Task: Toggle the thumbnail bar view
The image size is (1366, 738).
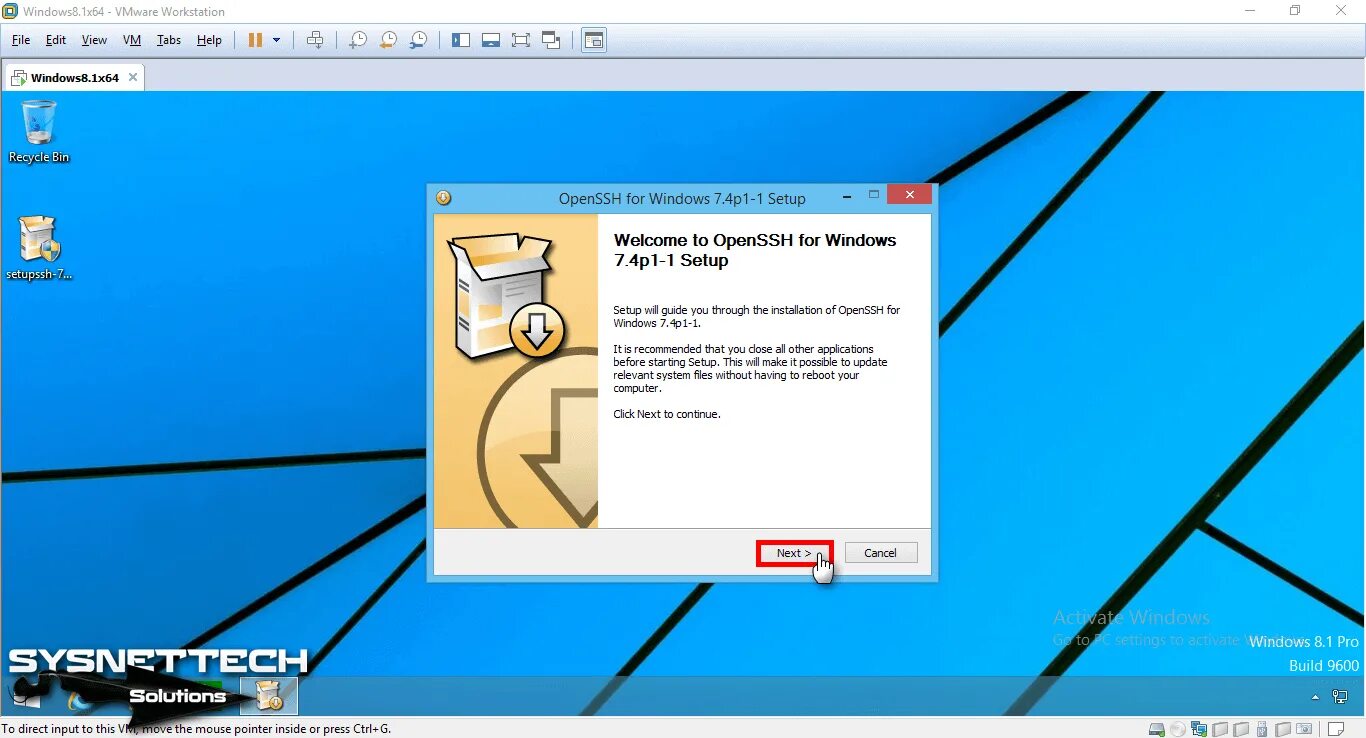Action: (490, 40)
